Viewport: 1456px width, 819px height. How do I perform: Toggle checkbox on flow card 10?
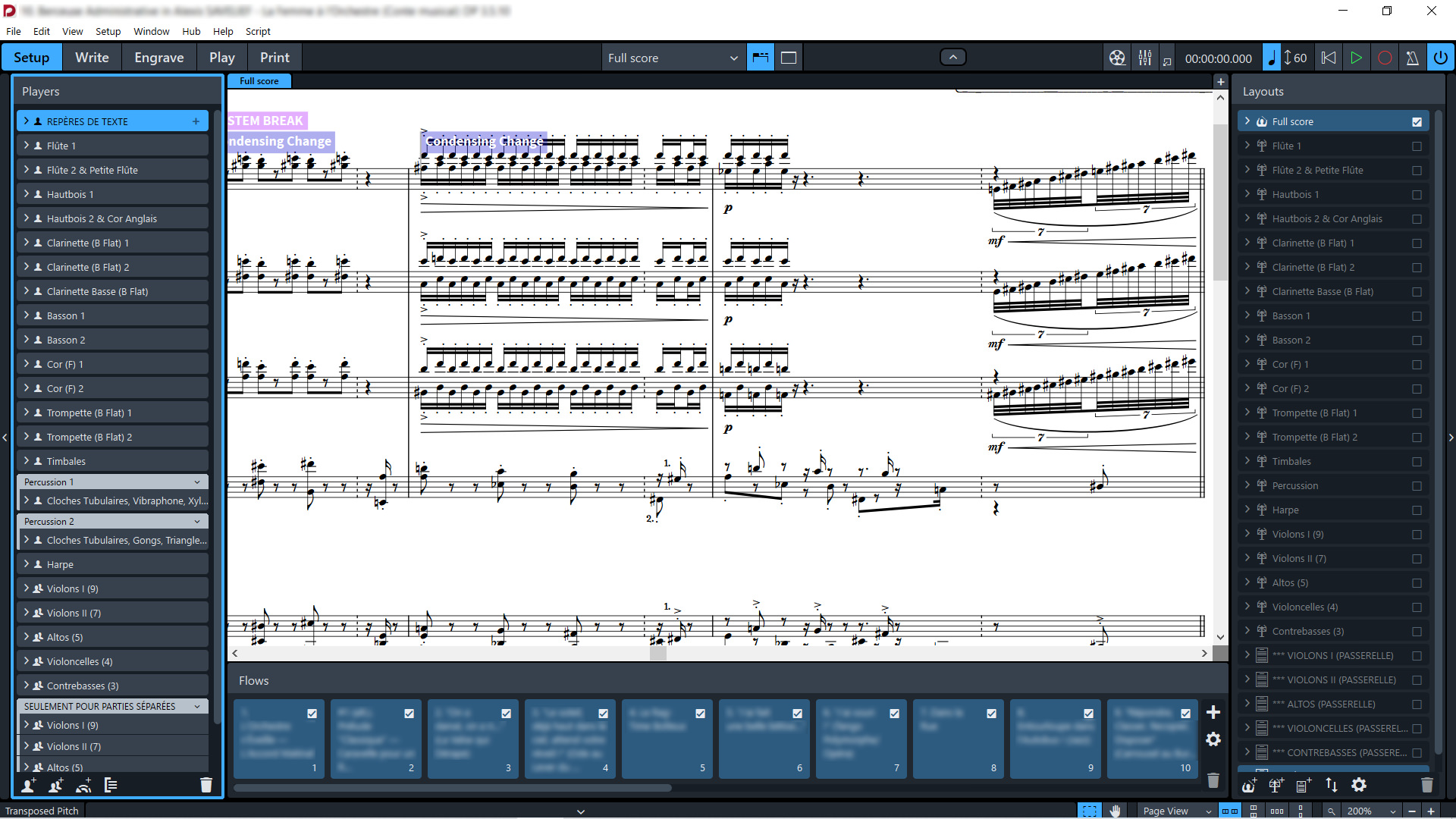tap(1185, 714)
